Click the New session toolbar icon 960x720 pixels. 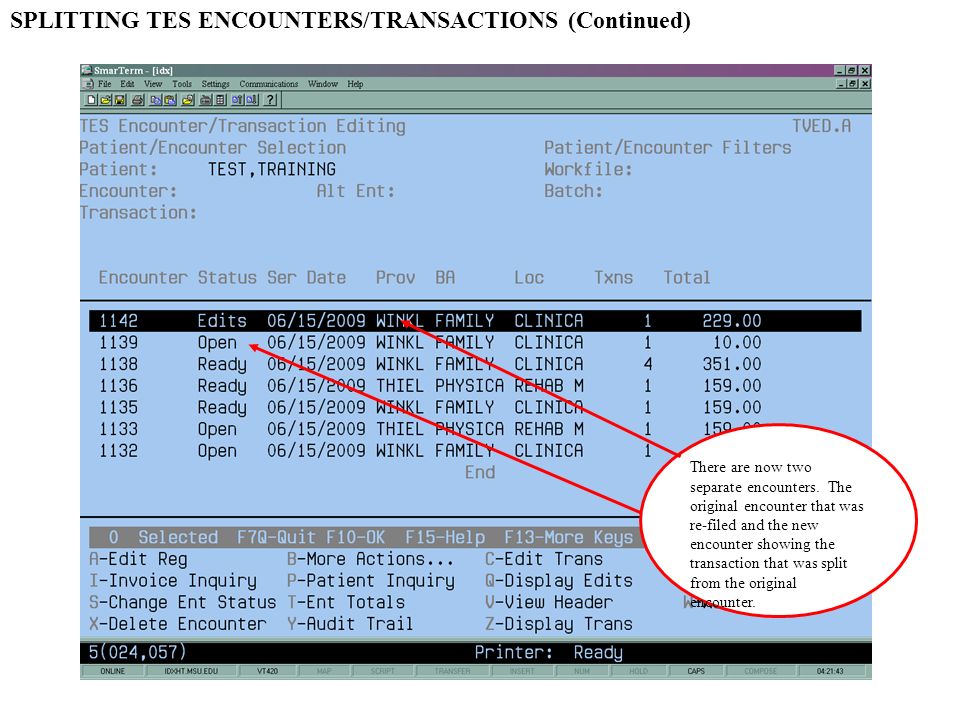[91, 99]
